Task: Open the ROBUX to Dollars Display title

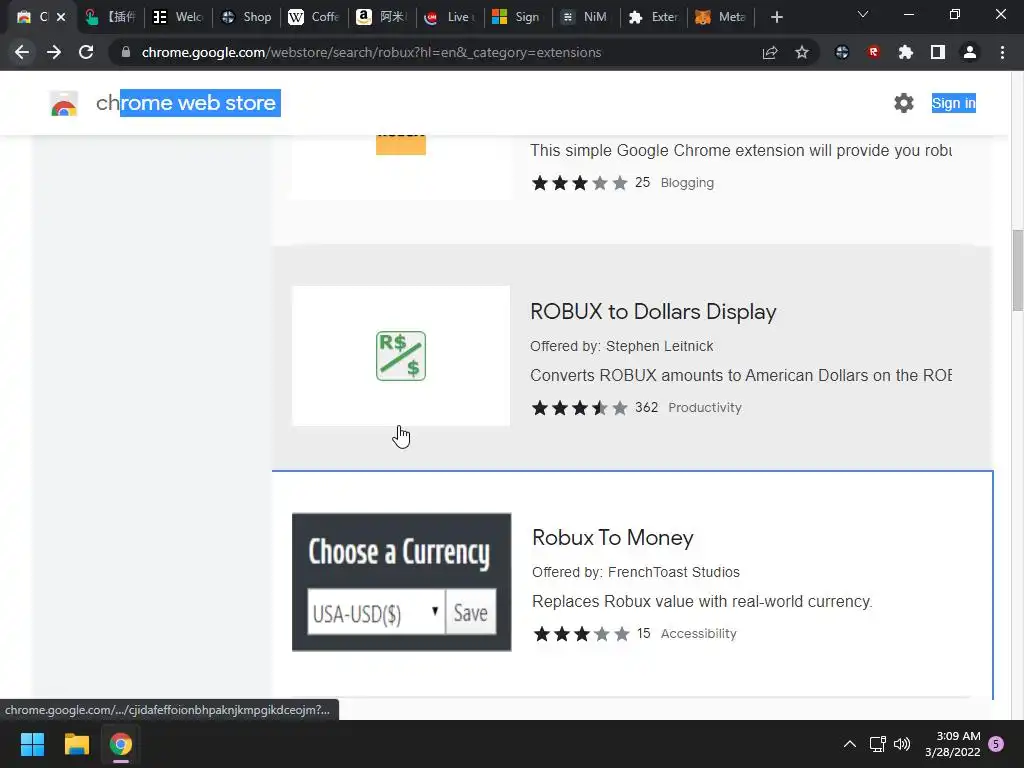Action: (653, 312)
